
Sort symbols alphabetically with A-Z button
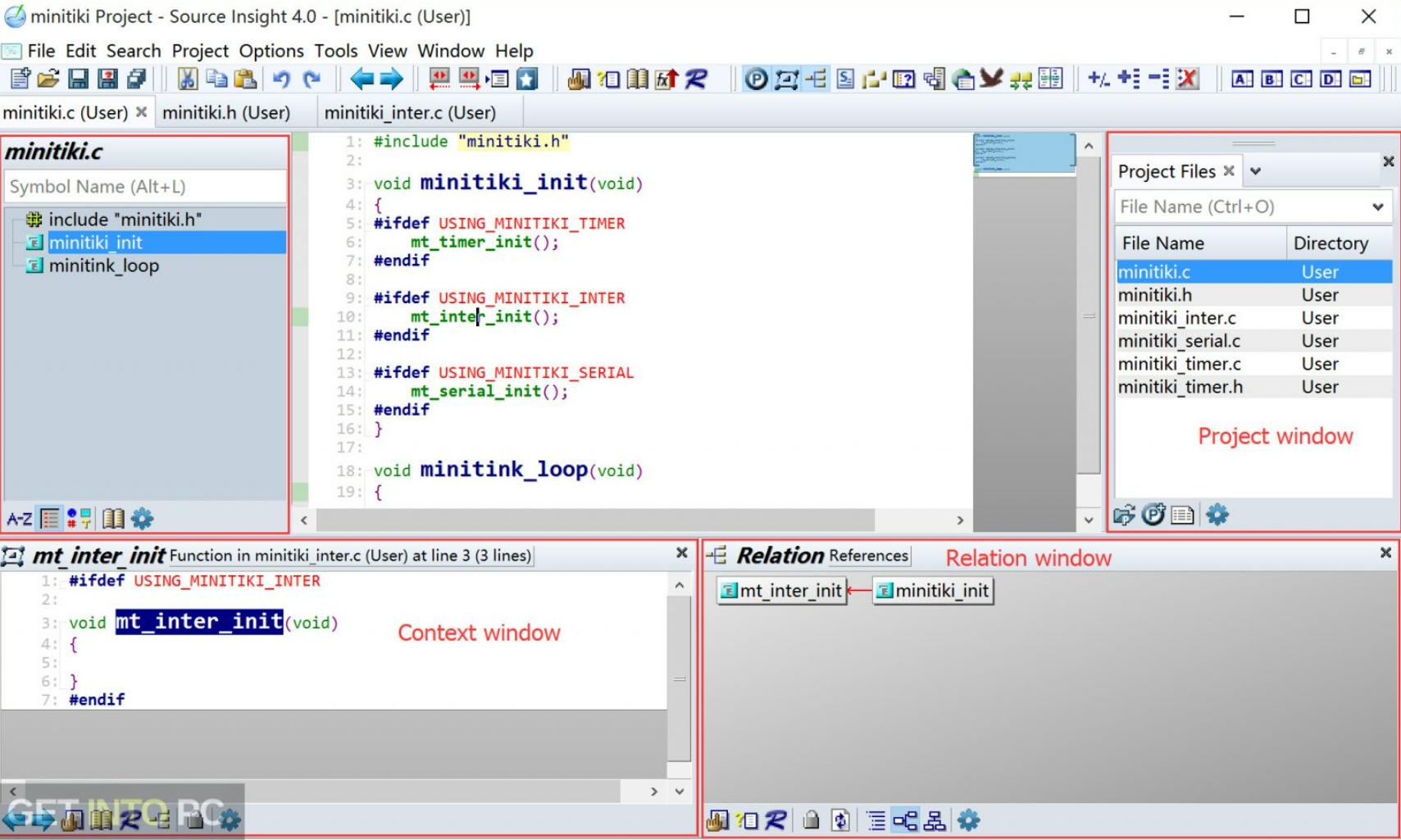pyautogui.click(x=19, y=519)
